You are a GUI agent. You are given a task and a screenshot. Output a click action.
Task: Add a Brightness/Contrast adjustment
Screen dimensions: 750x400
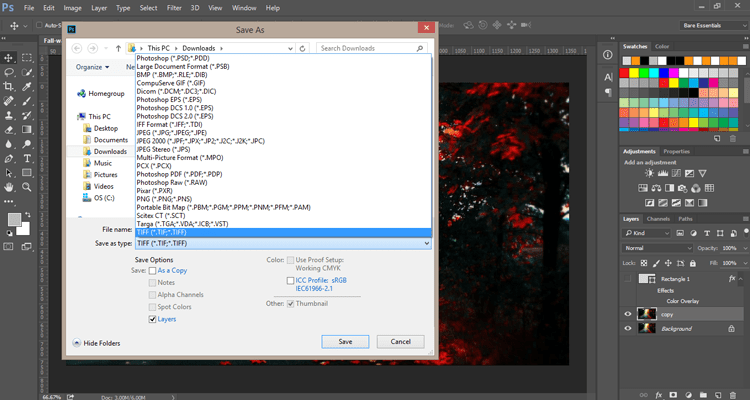click(x=649, y=174)
